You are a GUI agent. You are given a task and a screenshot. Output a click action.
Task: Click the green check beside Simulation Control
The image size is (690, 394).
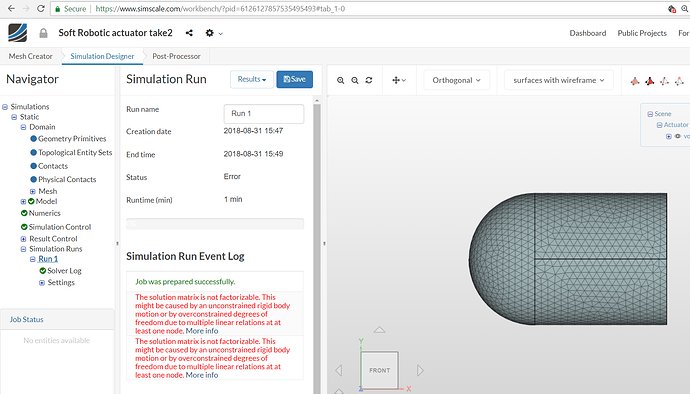pos(24,227)
